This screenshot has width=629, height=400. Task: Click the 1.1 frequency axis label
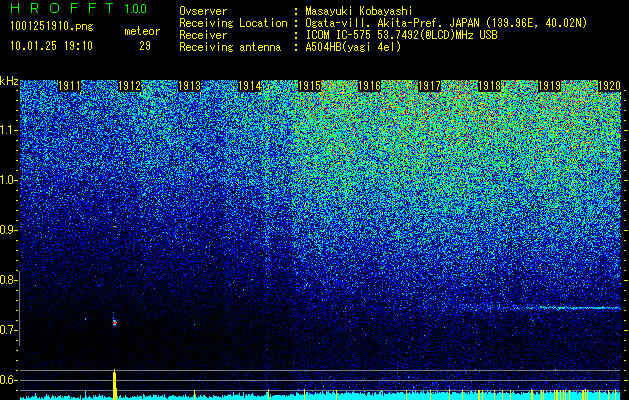[8, 130]
